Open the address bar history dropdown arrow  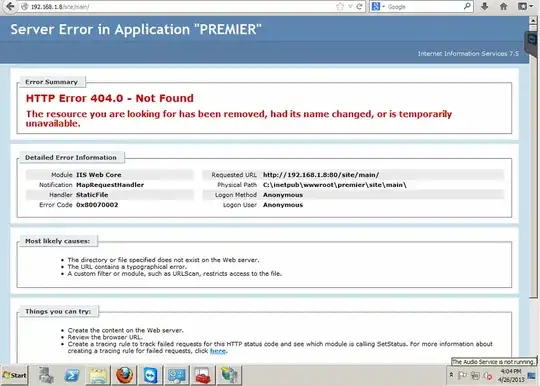(350, 7)
